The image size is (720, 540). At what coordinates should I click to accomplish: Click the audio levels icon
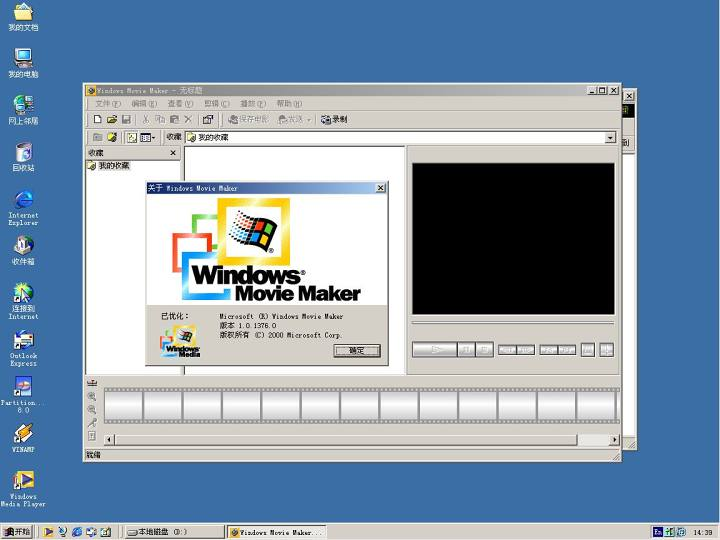(x=92, y=436)
